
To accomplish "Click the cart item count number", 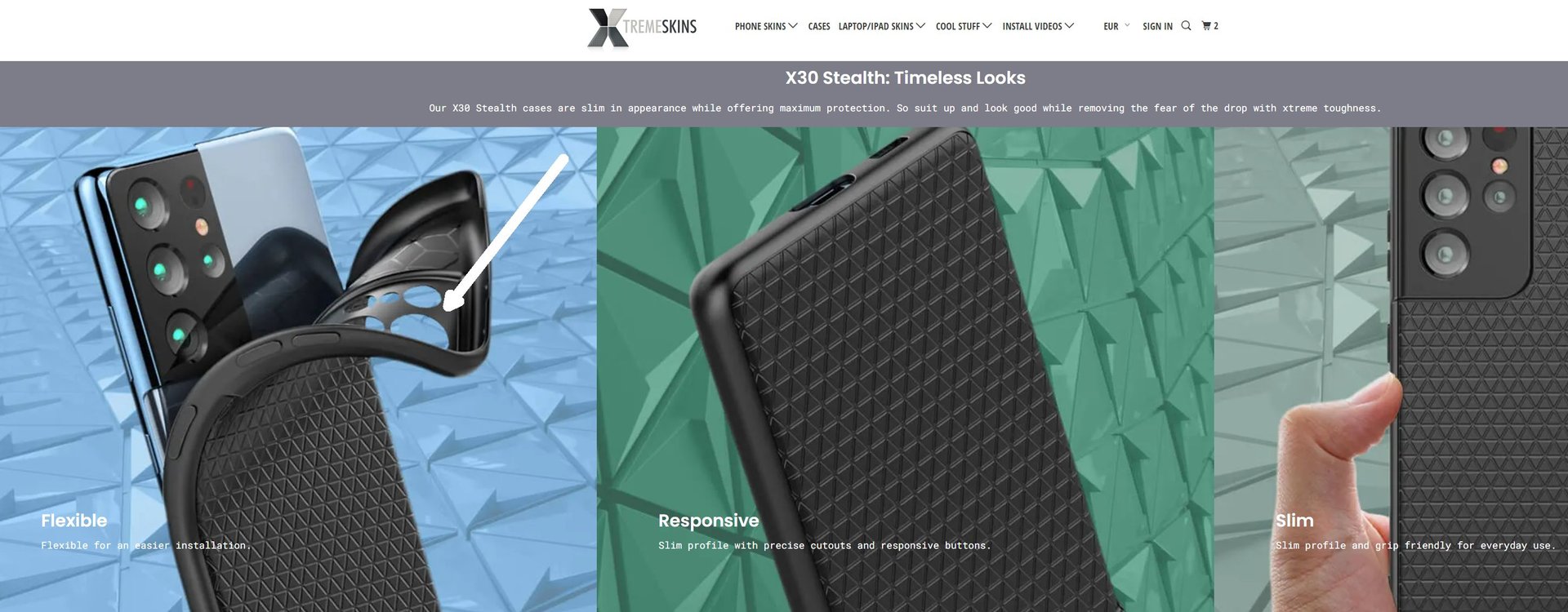I will 1216,26.
